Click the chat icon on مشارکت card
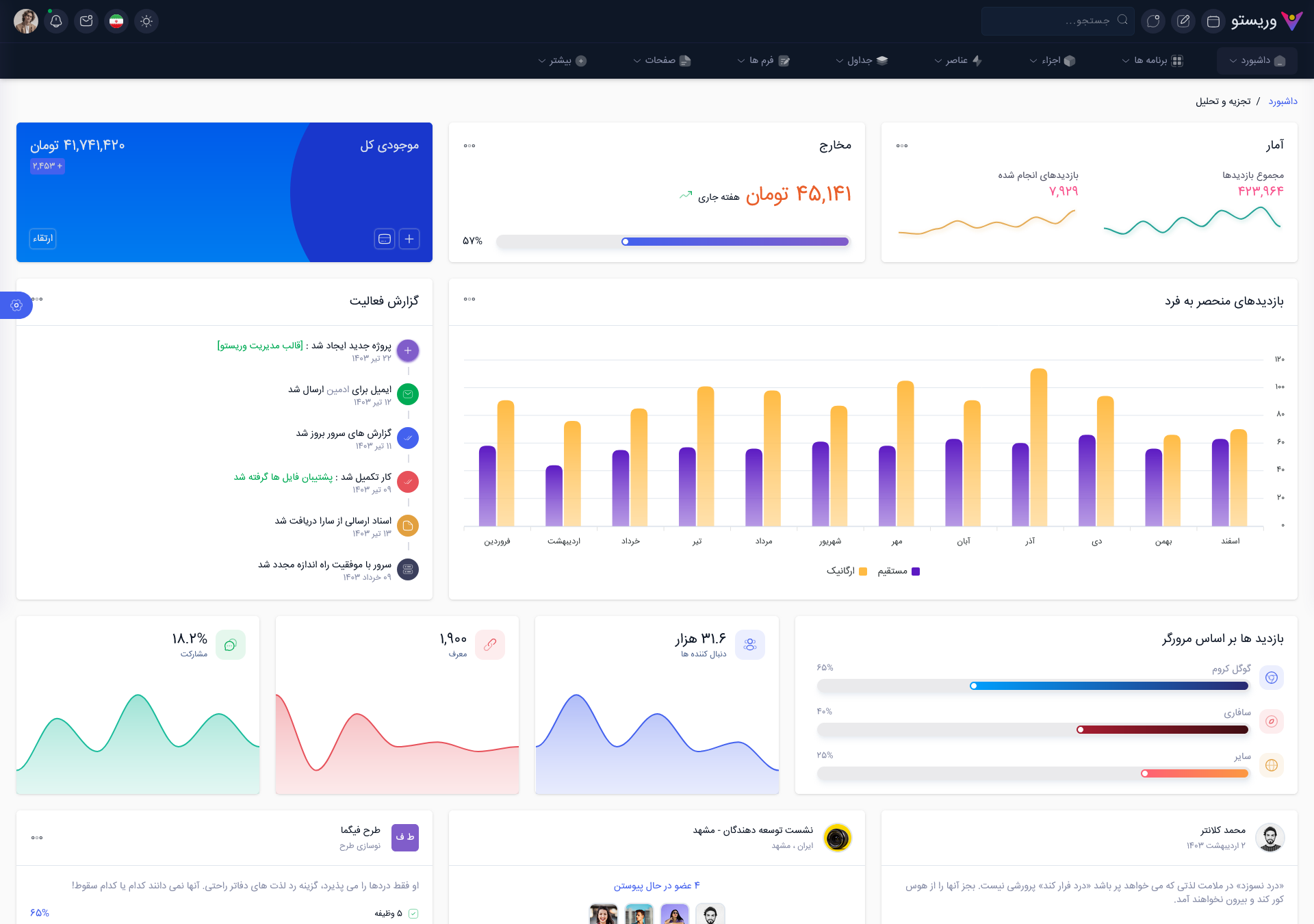Screen dimensions: 1314x924 click(x=231, y=645)
